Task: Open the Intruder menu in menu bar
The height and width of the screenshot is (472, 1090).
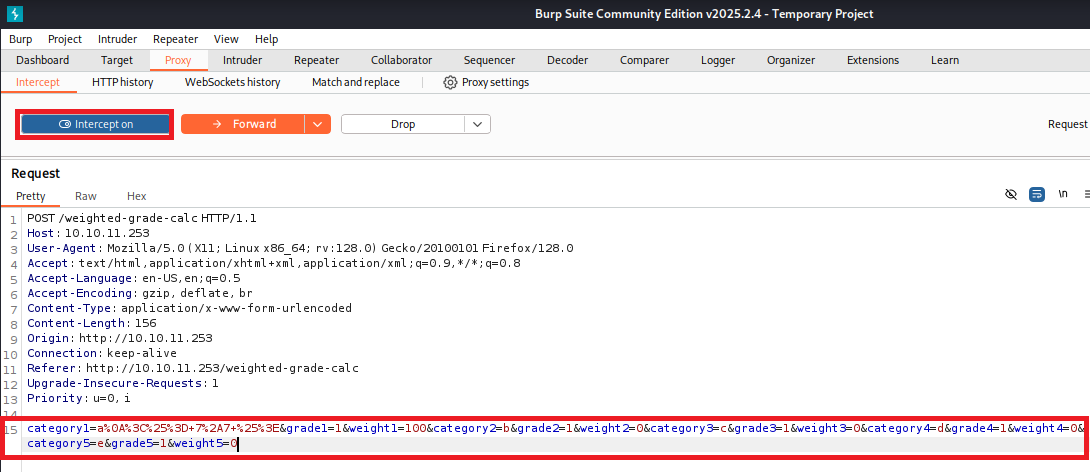Action: (x=118, y=39)
